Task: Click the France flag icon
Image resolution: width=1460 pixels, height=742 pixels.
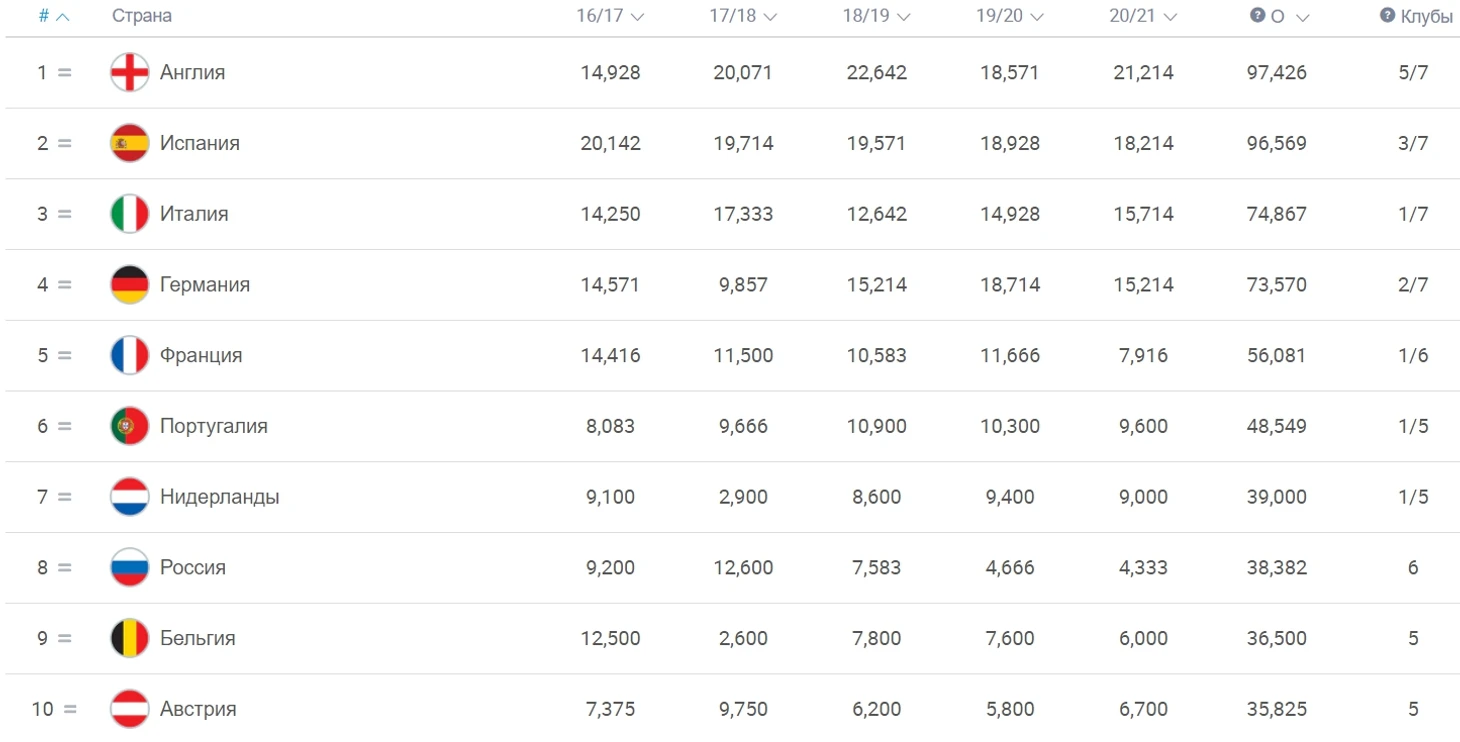Action: click(x=130, y=355)
